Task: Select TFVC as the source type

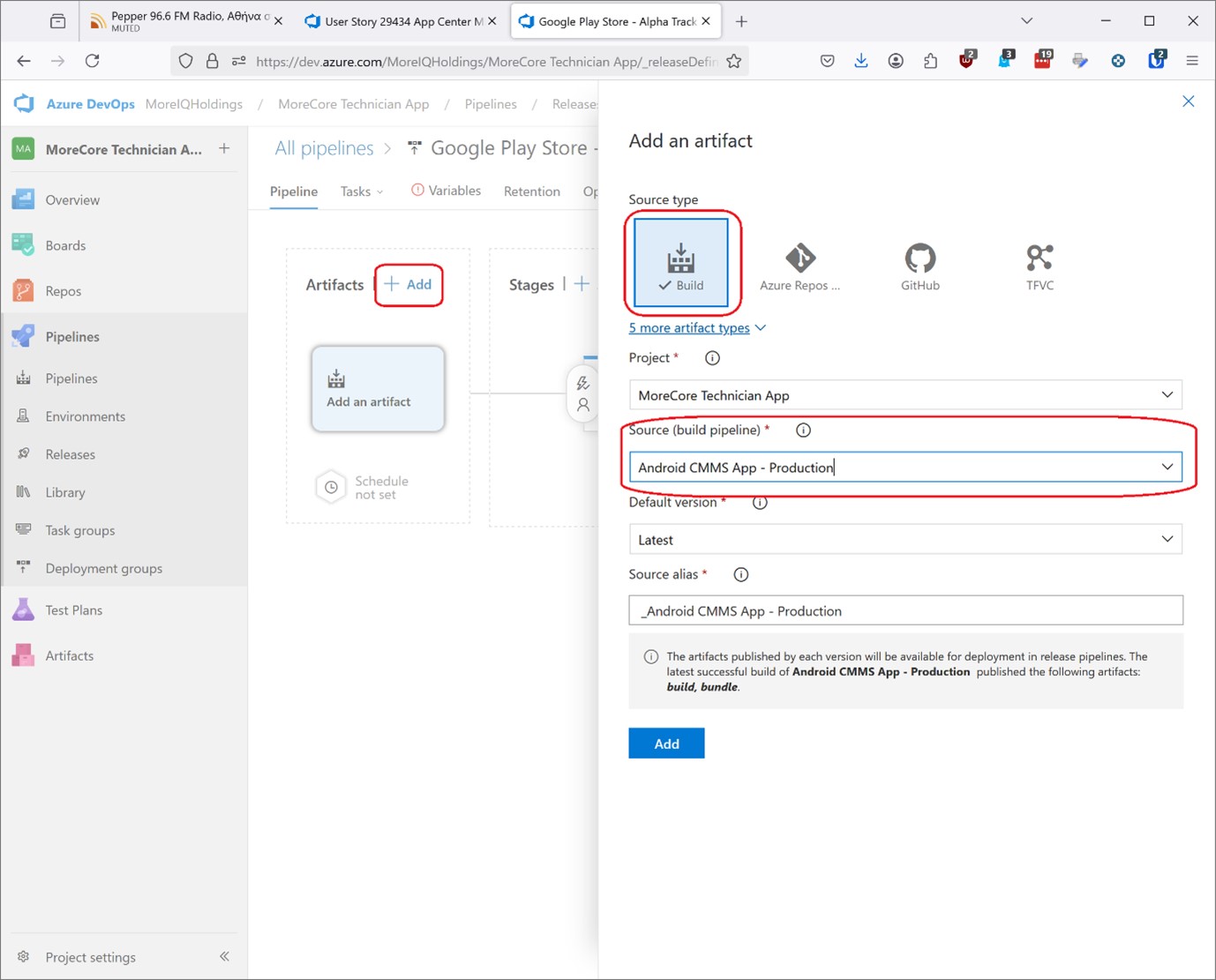Action: tap(1040, 265)
